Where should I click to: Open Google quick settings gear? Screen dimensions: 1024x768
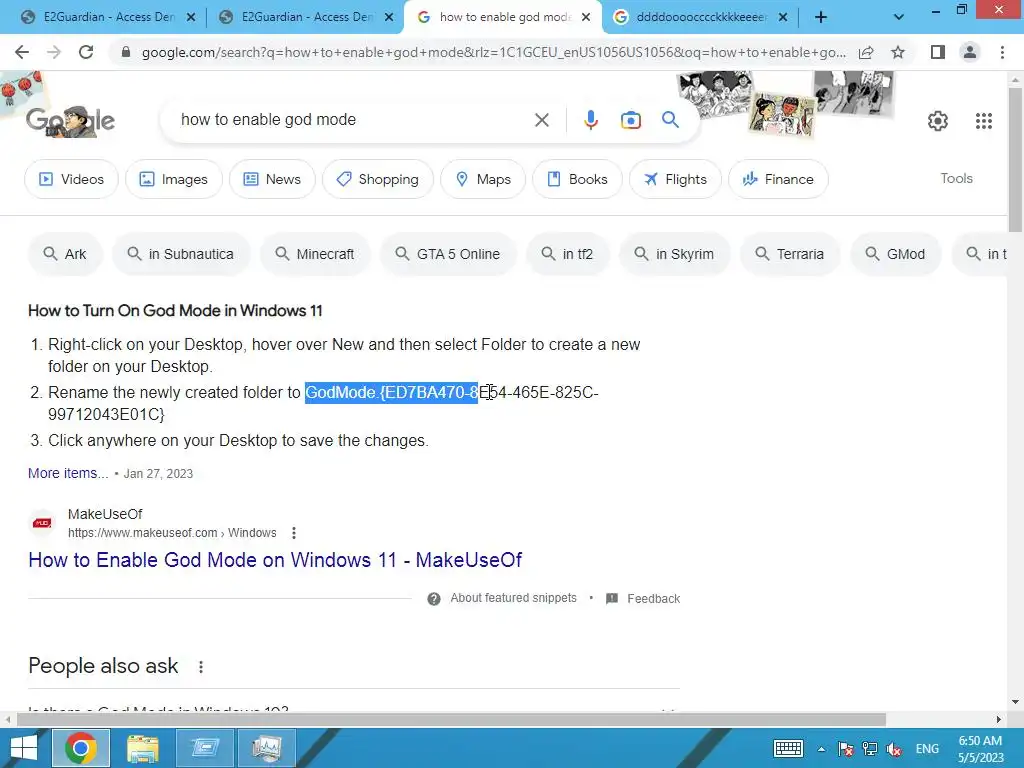[x=938, y=121]
